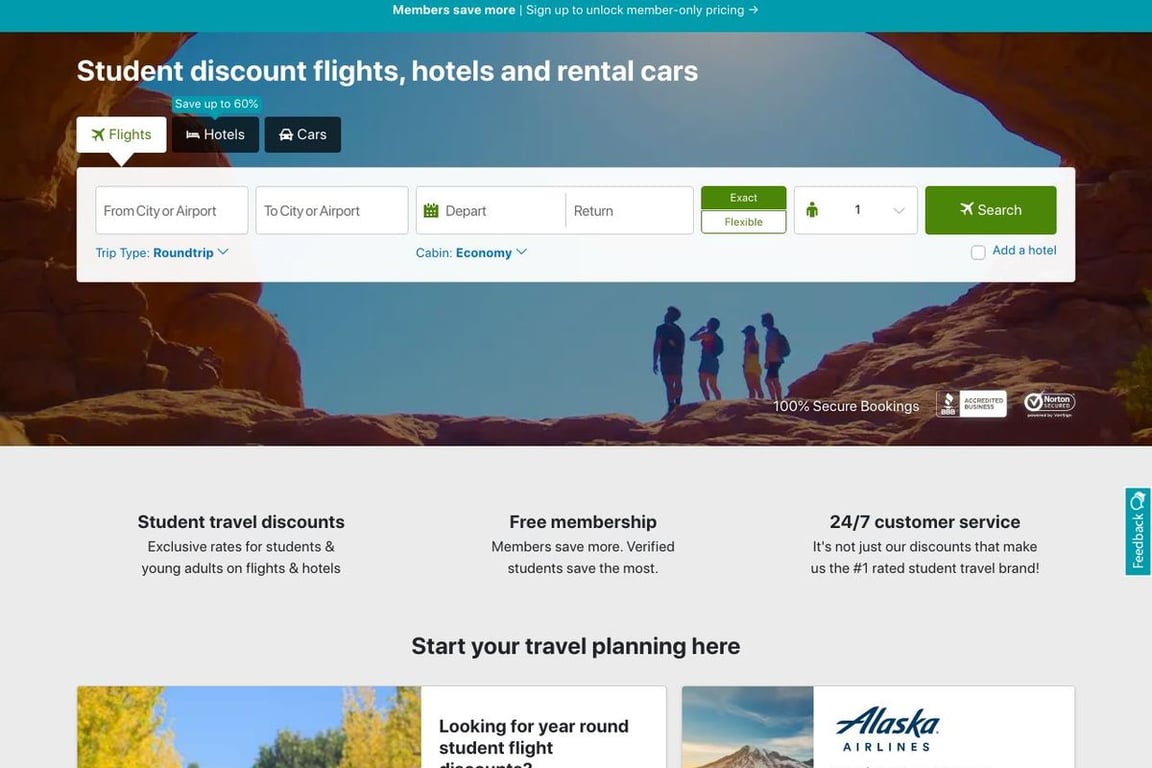The image size is (1152, 768).
Task: Click the BBB Accredited Business badge
Action: tap(971, 403)
